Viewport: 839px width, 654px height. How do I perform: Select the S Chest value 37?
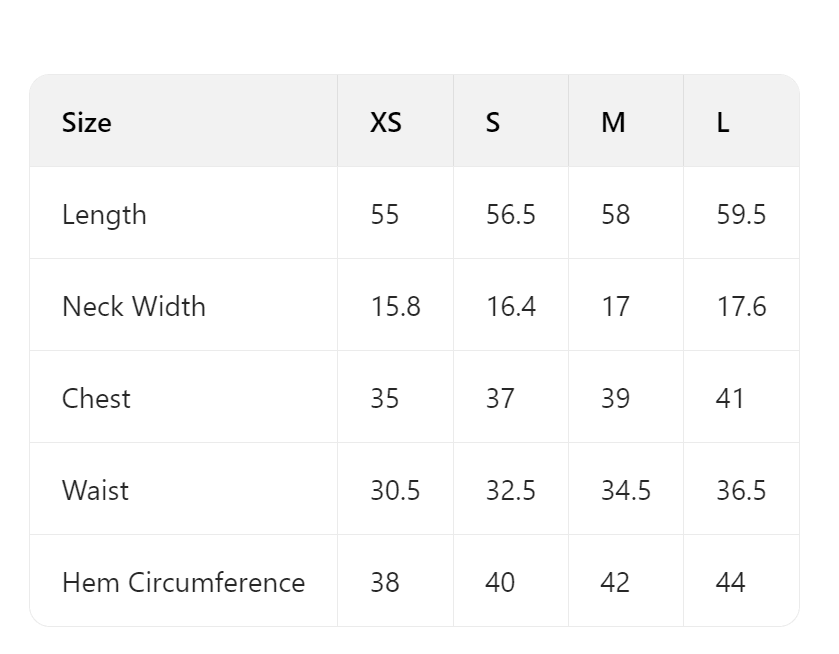click(x=500, y=399)
